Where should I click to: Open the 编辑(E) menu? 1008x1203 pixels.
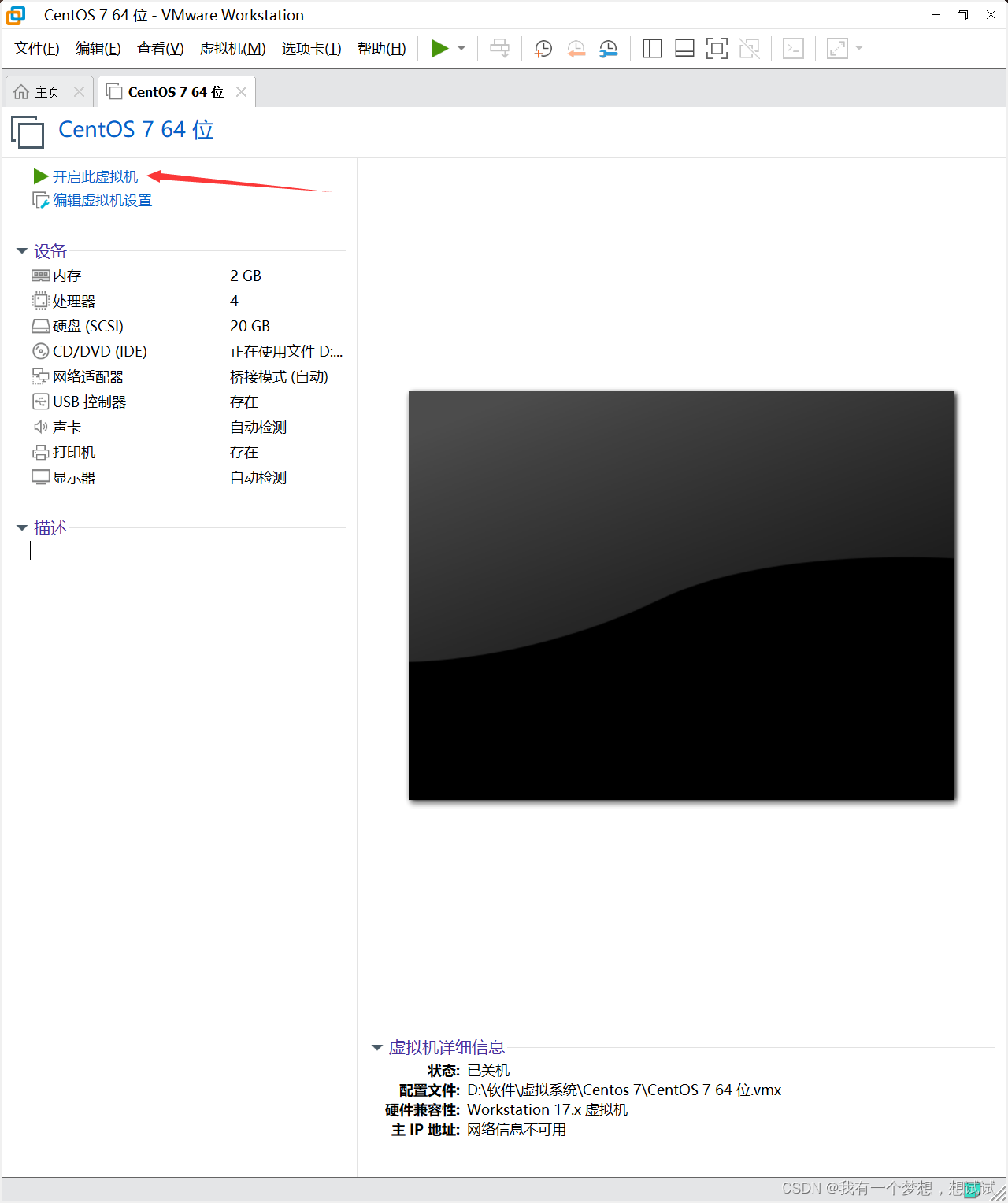pyautogui.click(x=98, y=49)
